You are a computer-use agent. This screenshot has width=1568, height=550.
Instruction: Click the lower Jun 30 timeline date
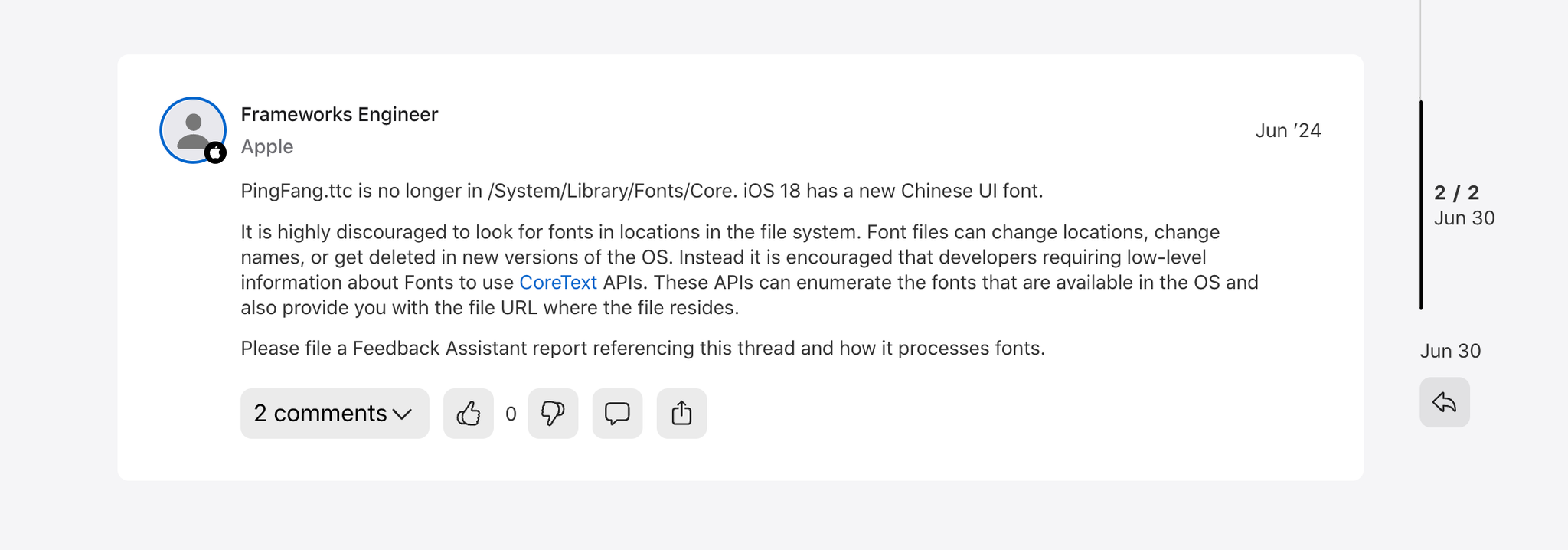(1450, 351)
